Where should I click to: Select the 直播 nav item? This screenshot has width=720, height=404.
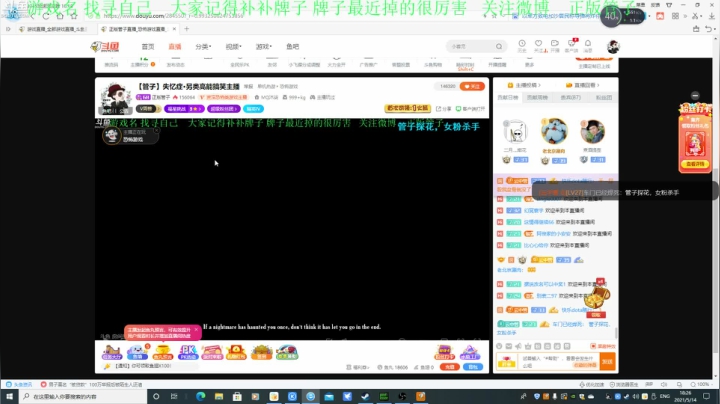click(x=174, y=47)
